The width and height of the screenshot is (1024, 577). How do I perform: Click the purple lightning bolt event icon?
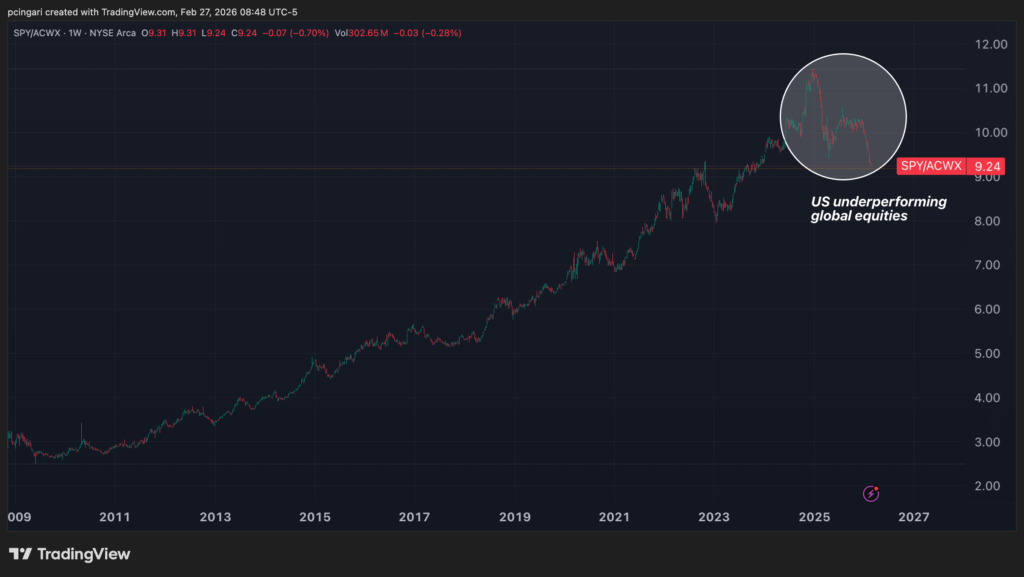[x=871, y=494]
